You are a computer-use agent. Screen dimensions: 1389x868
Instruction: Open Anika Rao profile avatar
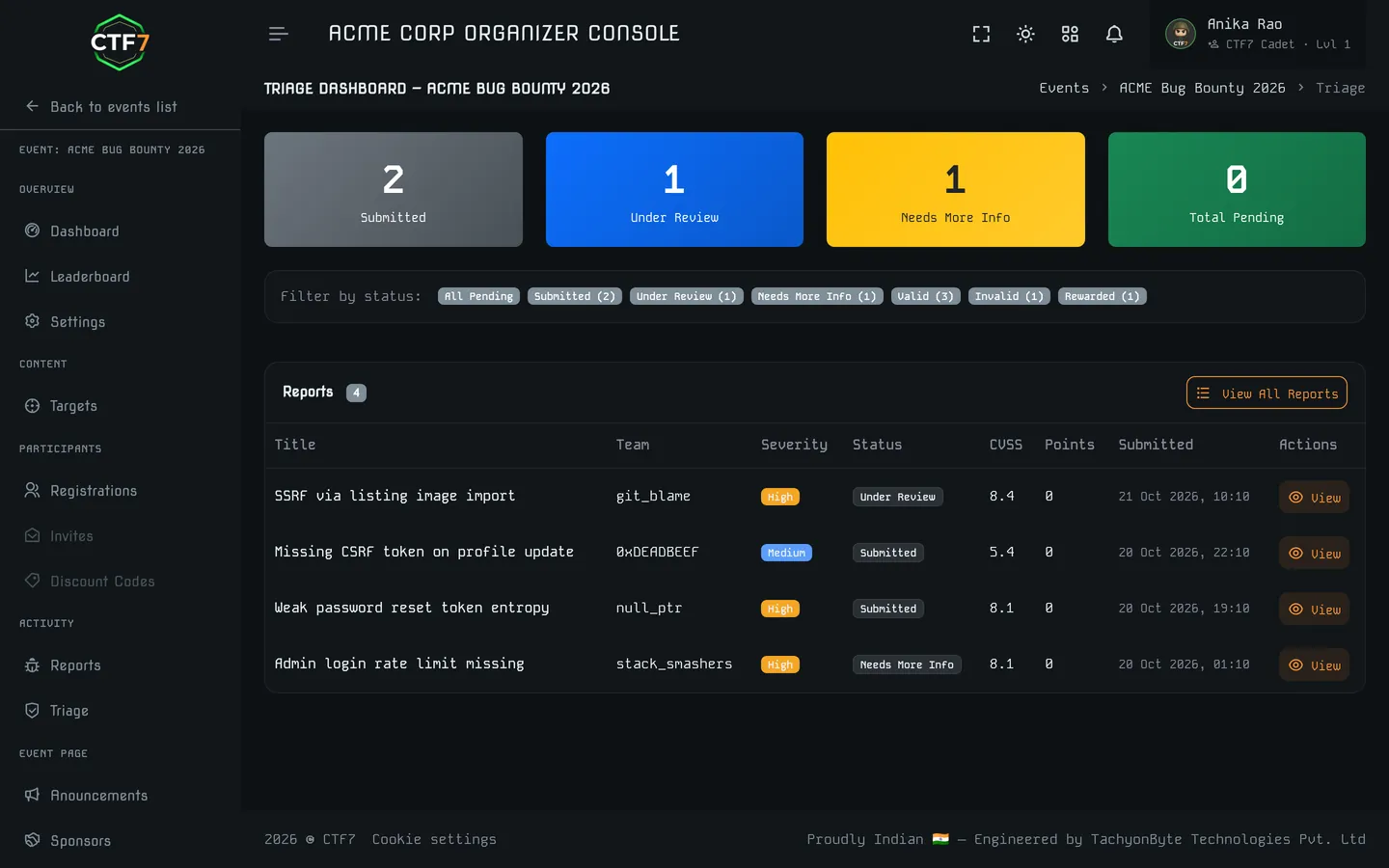tap(1181, 34)
